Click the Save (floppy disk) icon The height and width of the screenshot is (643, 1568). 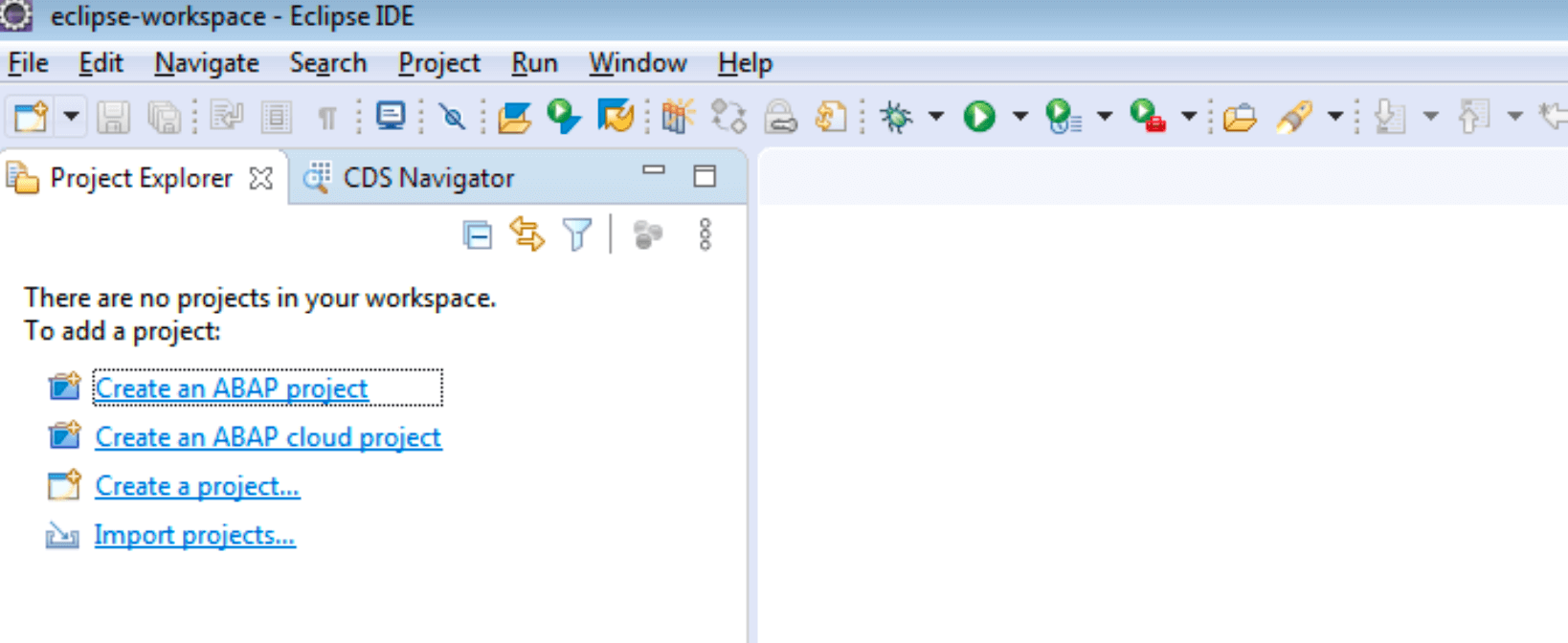[x=113, y=117]
